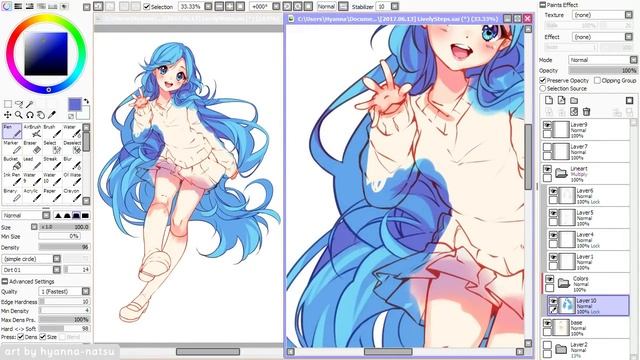The image size is (640, 360).
Task: Choose the rectangular selection tool
Action: point(8,104)
